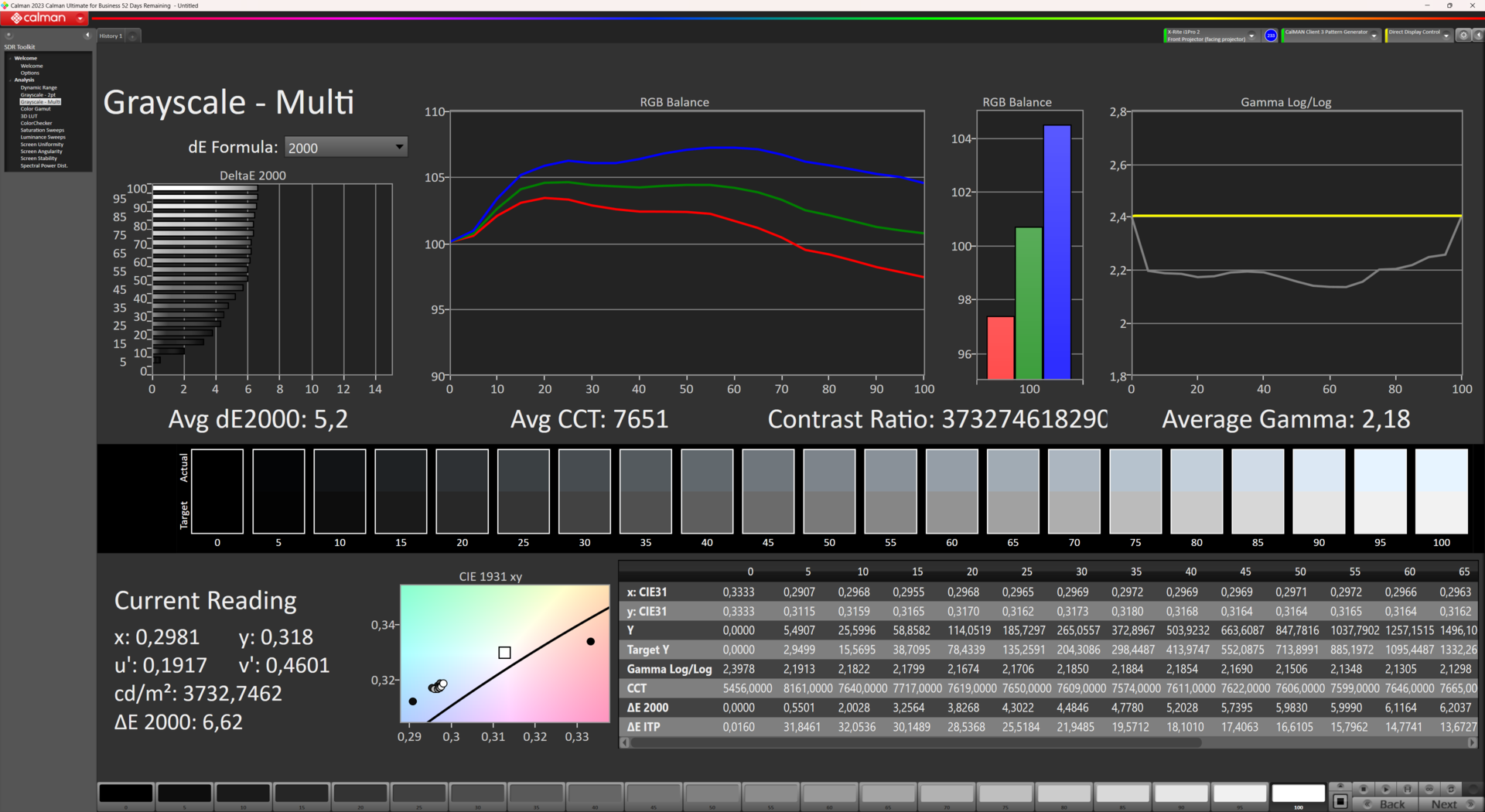Open settings gear in top right
The height and width of the screenshot is (812, 1485).
pyautogui.click(x=1463, y=36)
